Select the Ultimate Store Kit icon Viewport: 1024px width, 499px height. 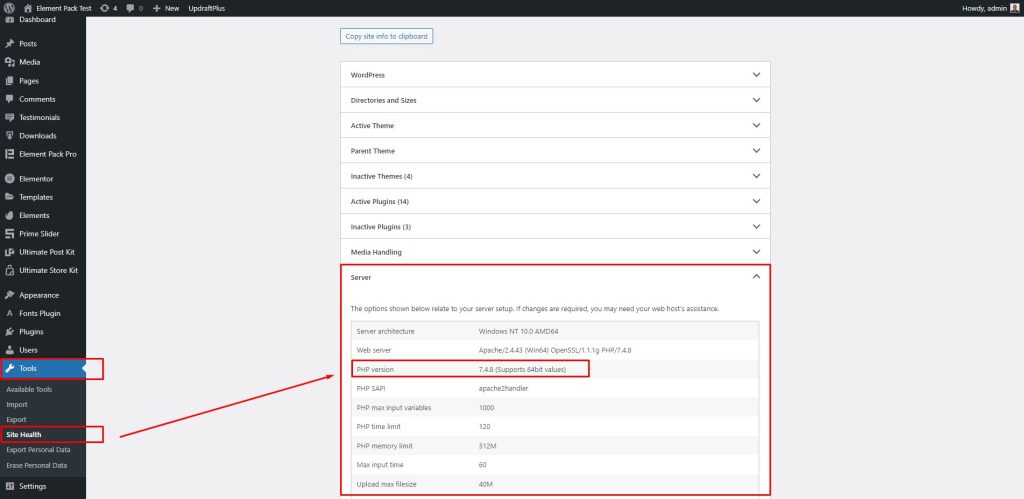pos(9,270)
